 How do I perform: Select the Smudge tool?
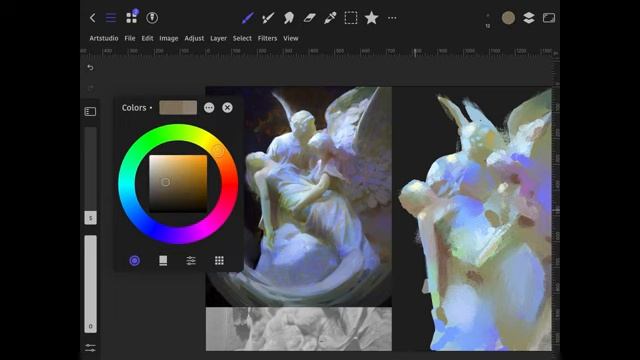289,18
